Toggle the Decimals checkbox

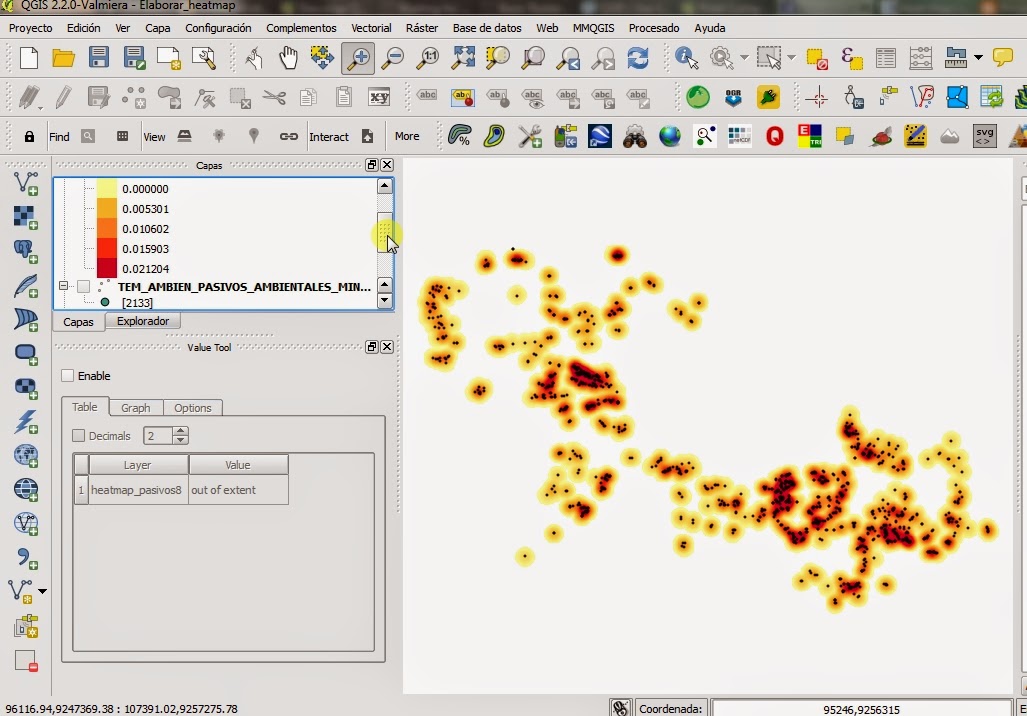click(x=79, y=436)
